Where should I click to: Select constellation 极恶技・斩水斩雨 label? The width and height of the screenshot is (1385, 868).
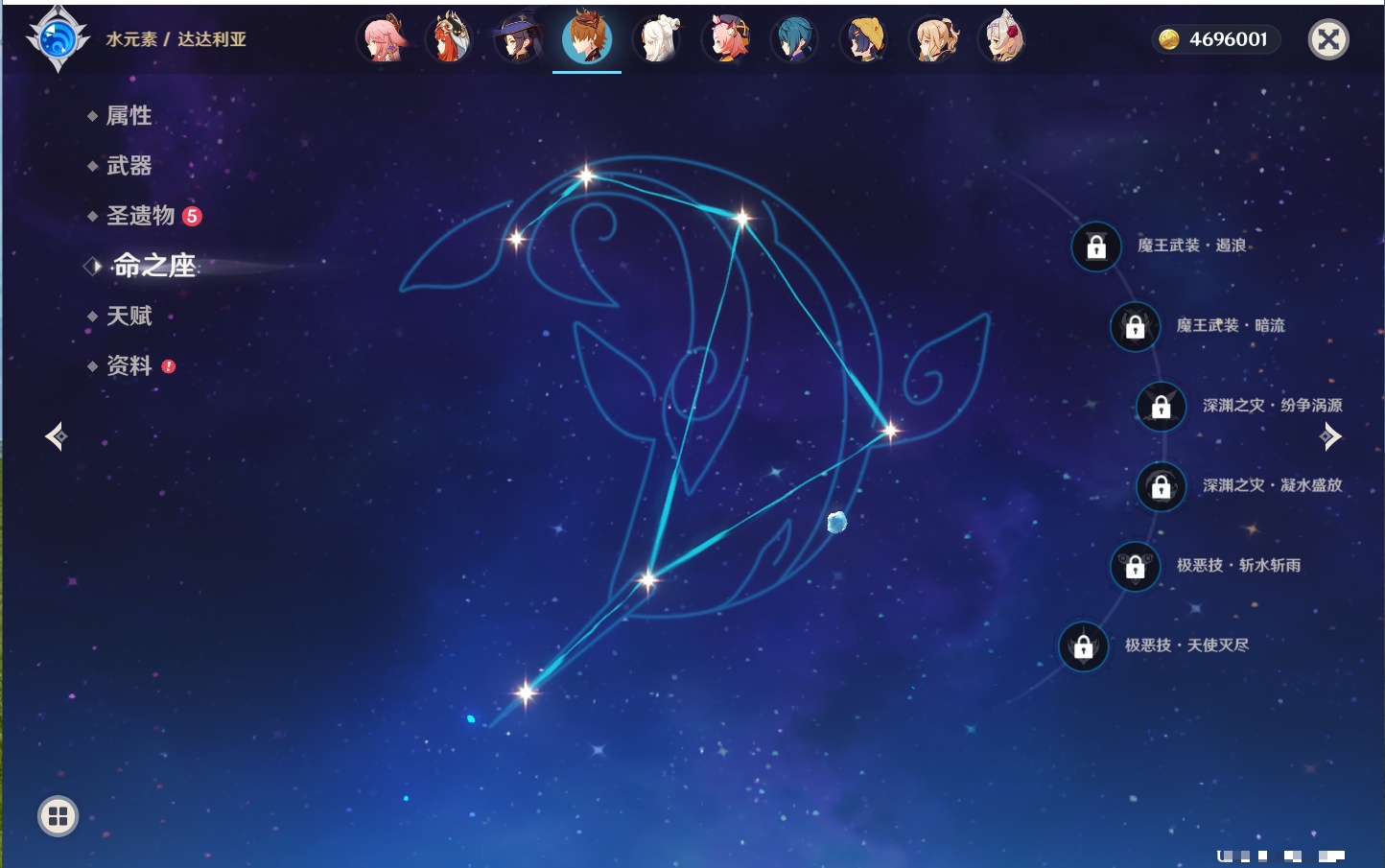click(1238, 566)
